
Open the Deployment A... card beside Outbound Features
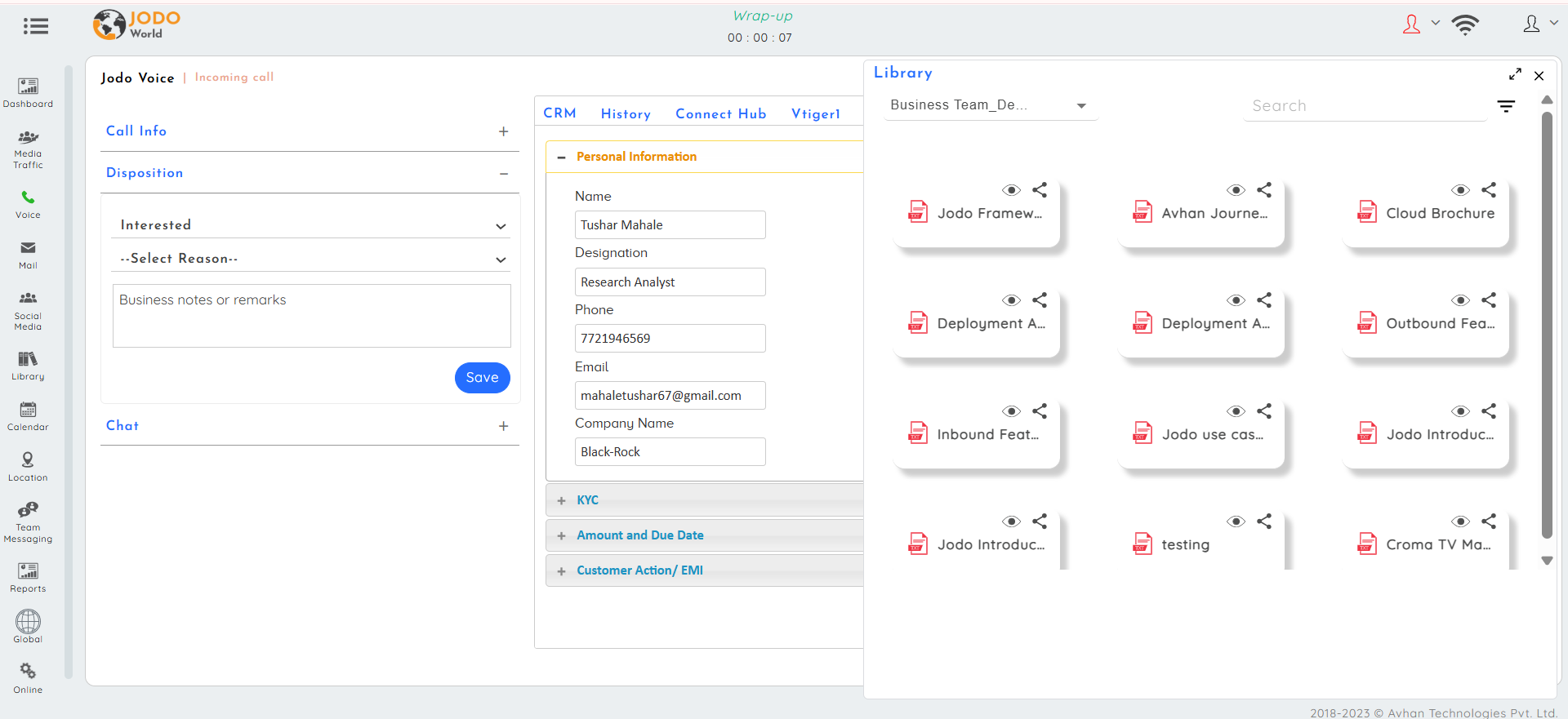point(1201,324)
